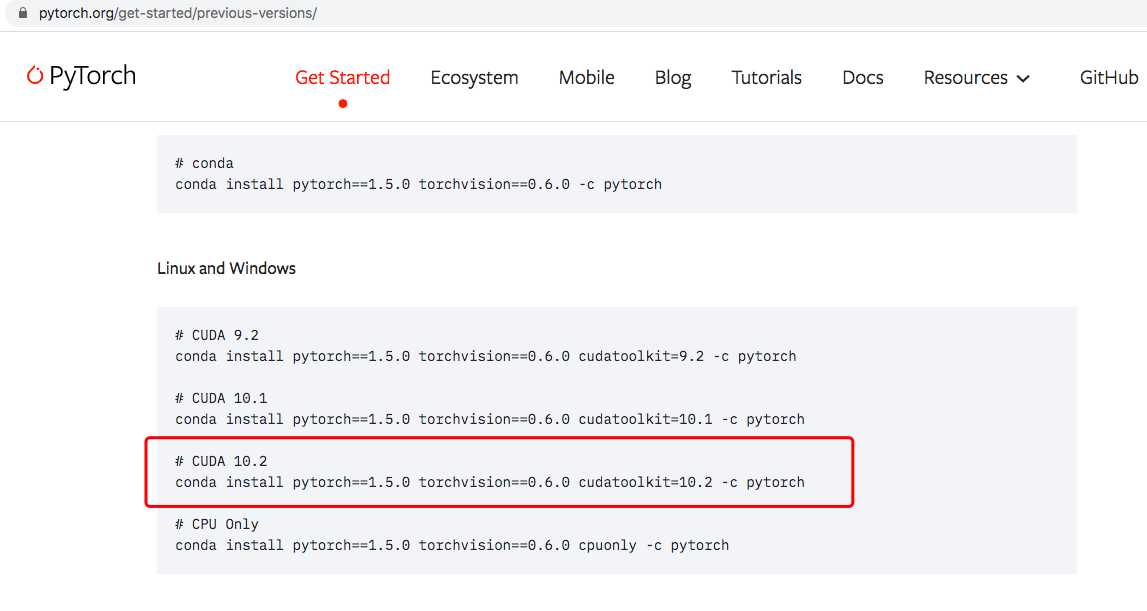Click the conda install command ending '-c pytorch' without cudatoolkit
Screen dimensions: 1147x611
(418, 184)
